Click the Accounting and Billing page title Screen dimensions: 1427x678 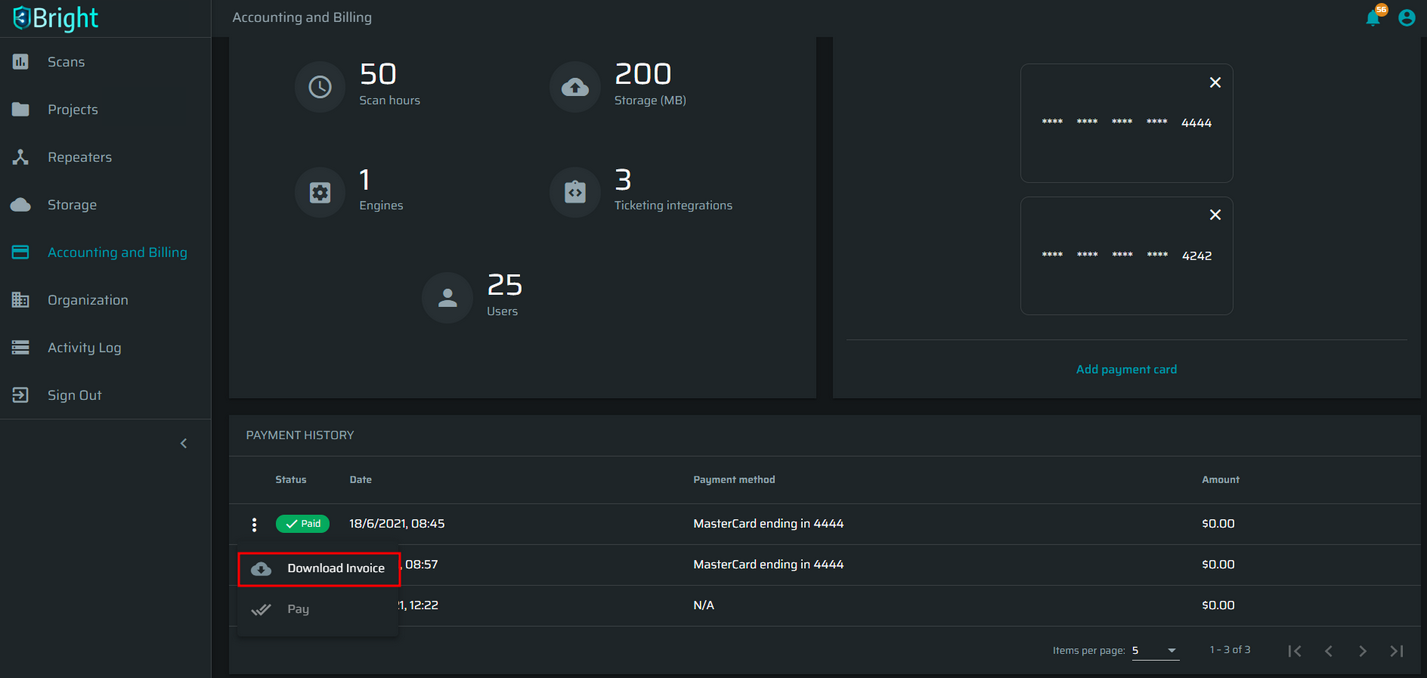302,17
